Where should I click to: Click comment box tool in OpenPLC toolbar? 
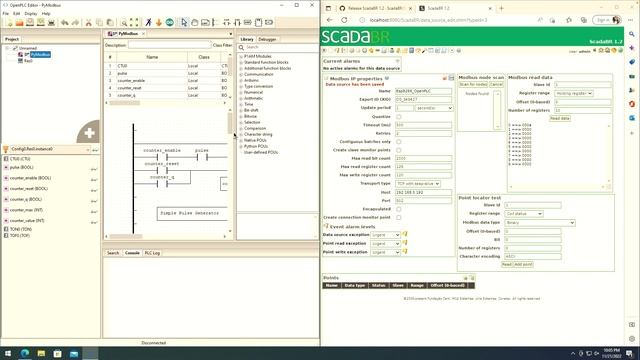(x=205, y=22)
